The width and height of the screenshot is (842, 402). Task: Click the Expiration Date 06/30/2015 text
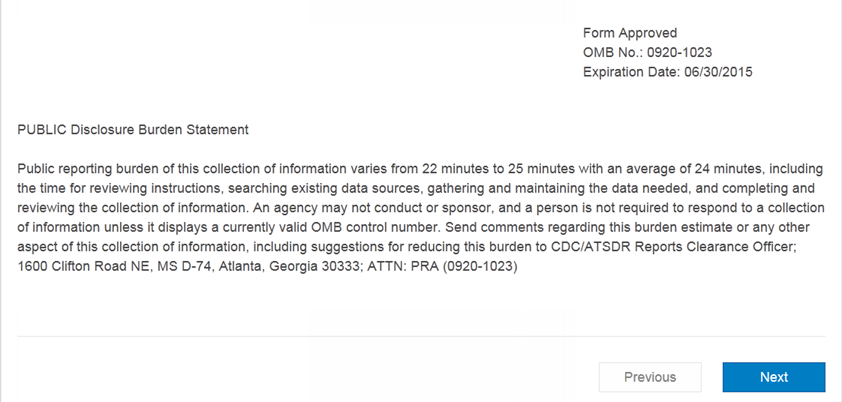click(x=667, y=72)
